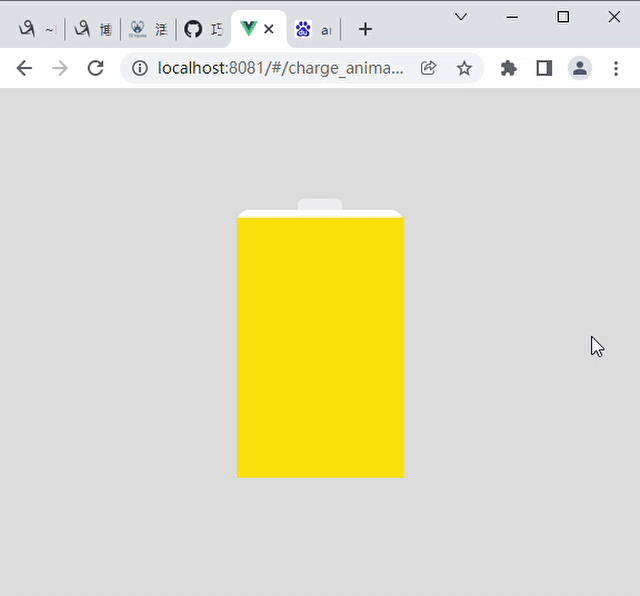Minimize the browser window

tap(512, 17)
